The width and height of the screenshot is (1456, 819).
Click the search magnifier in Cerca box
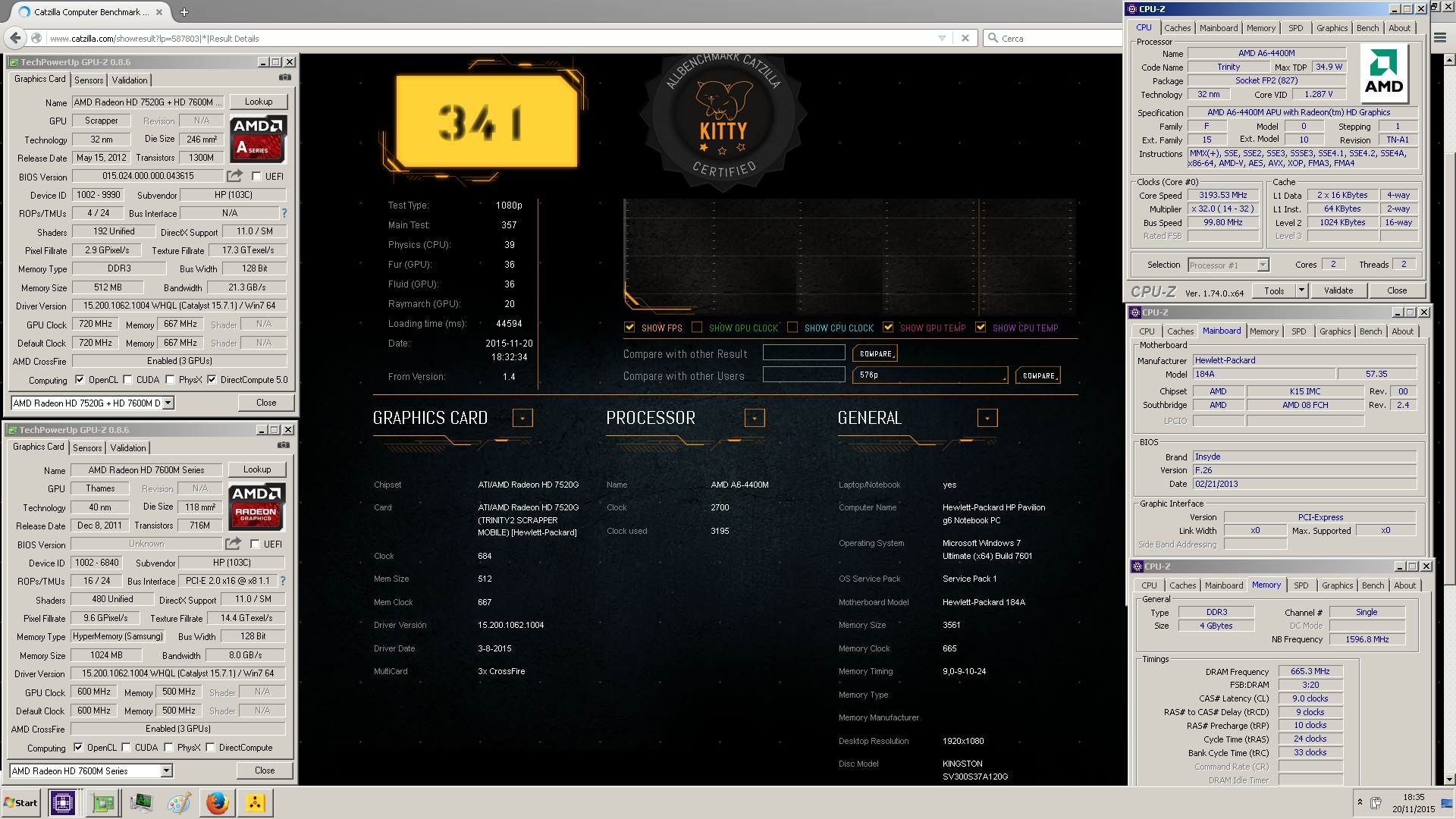click(993, 38)
